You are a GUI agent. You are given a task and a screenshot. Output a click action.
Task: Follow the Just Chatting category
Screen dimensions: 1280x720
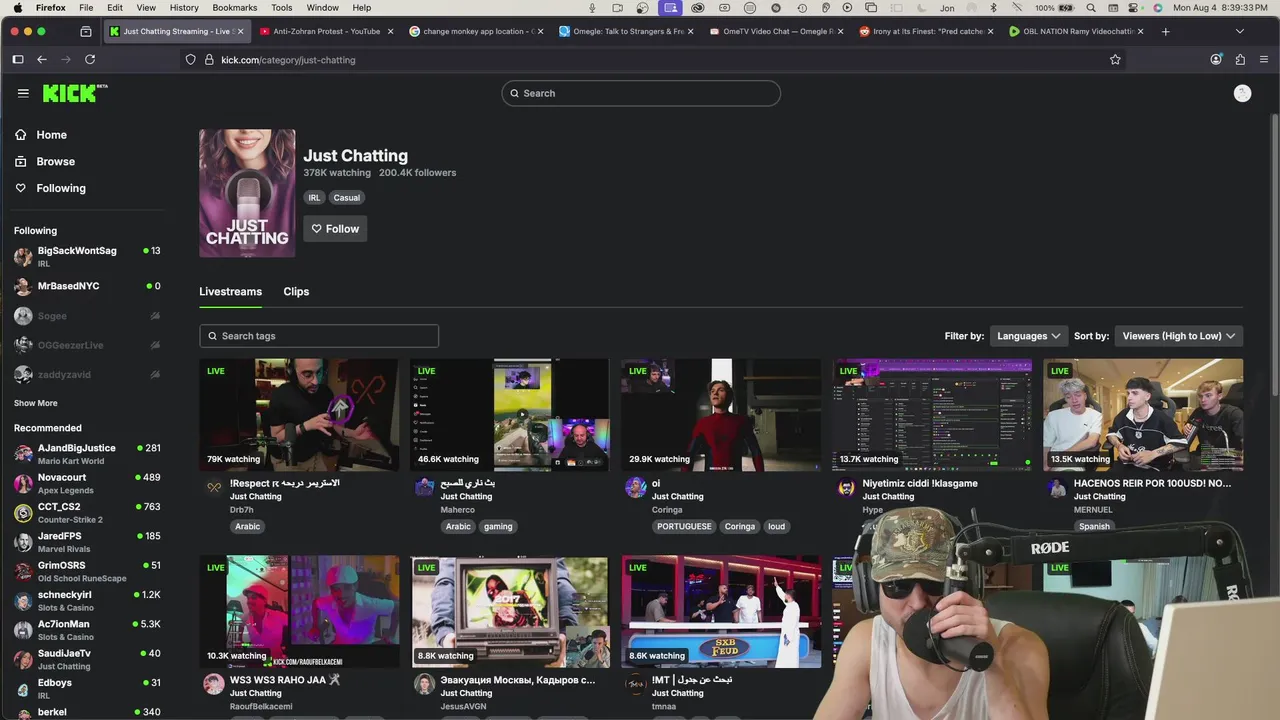(x=335, y=229)
